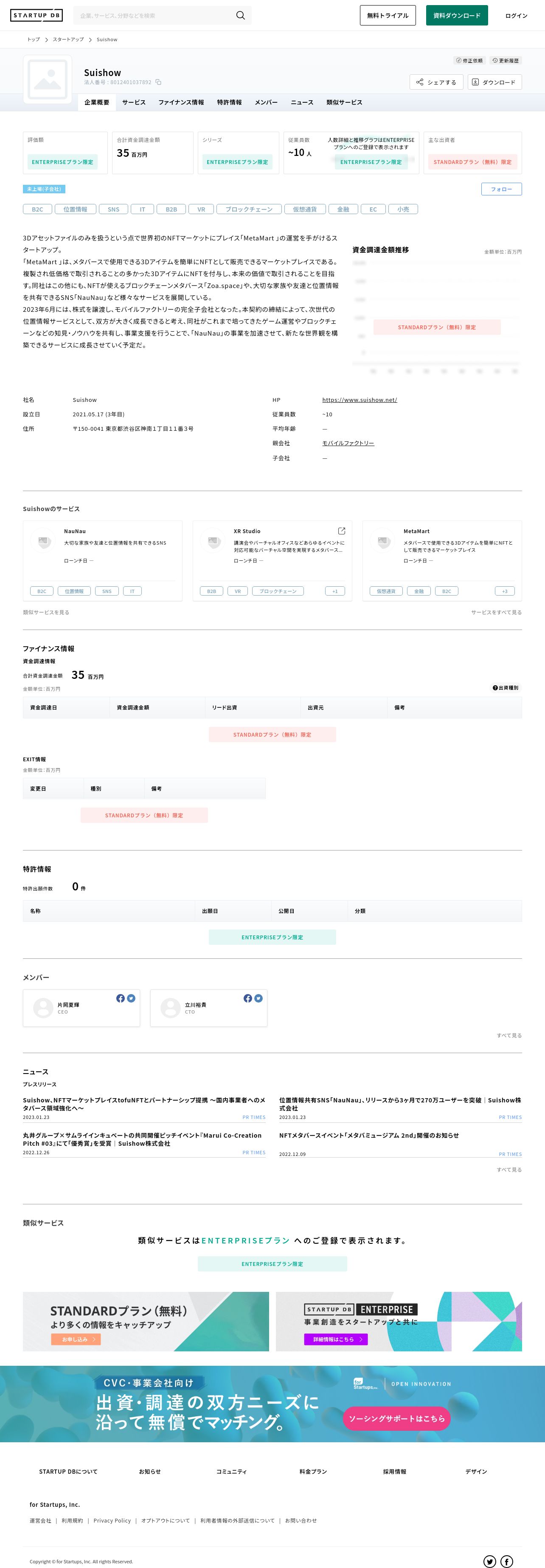Click the 出資種別 help icon

coord(495,688)
